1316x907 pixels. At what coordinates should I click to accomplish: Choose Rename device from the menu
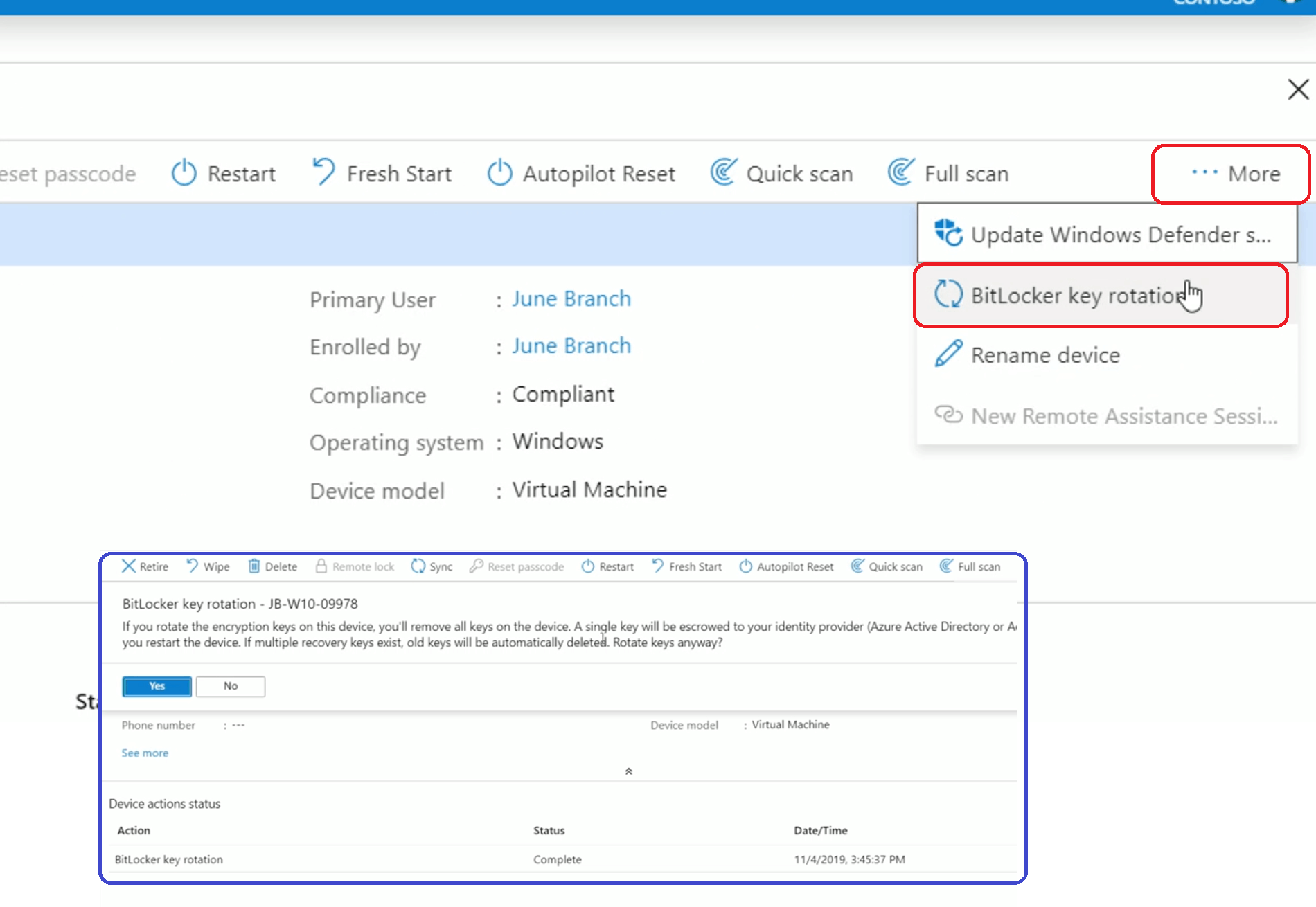tap(1046, 355)
